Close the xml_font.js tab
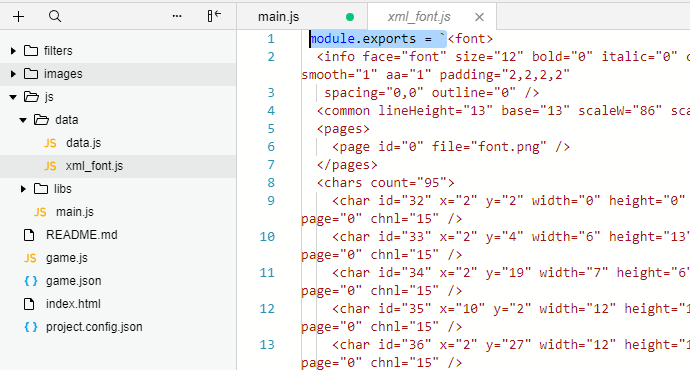 coord(480,17)
